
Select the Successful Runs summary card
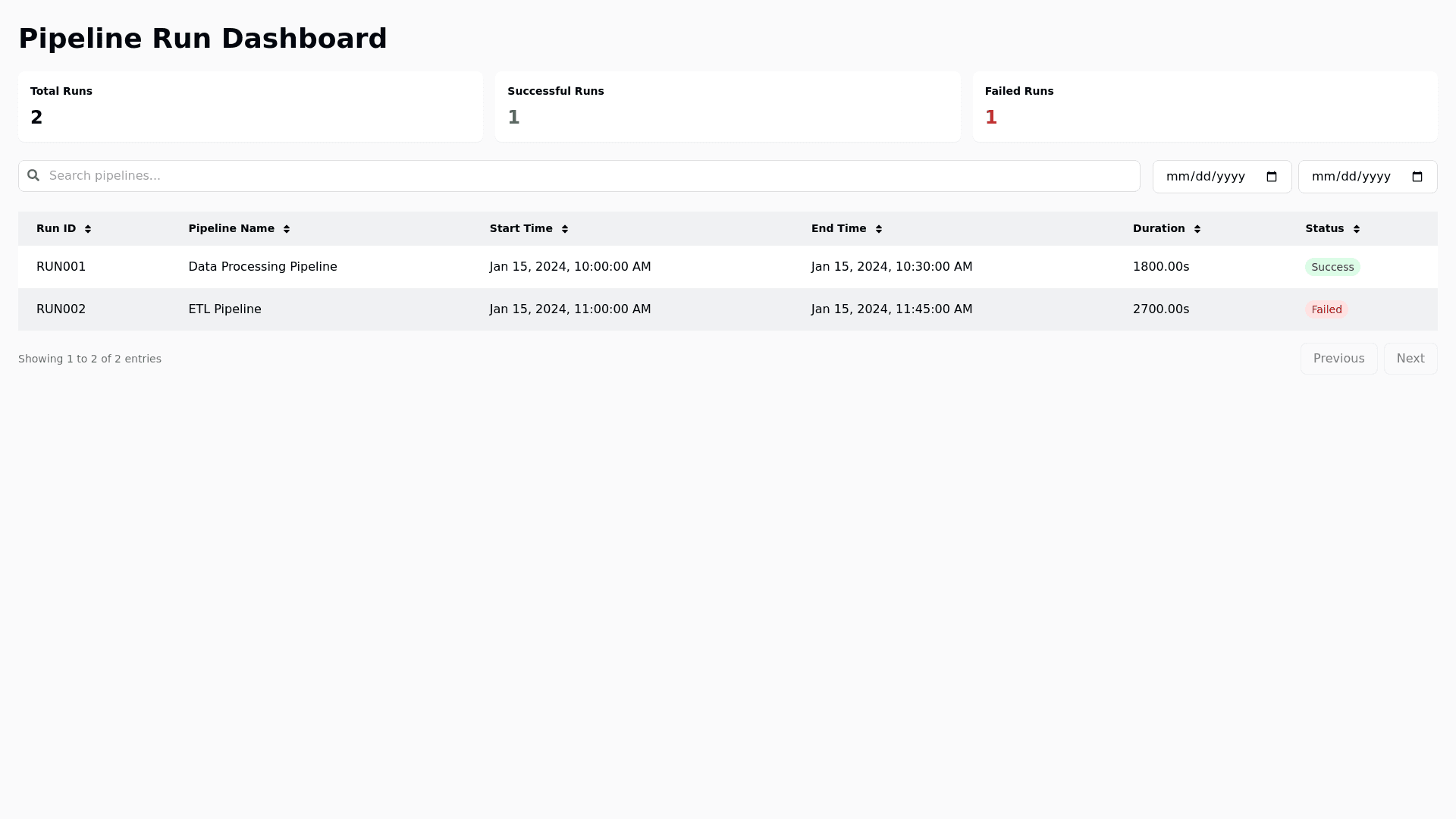tap(727, 106)
